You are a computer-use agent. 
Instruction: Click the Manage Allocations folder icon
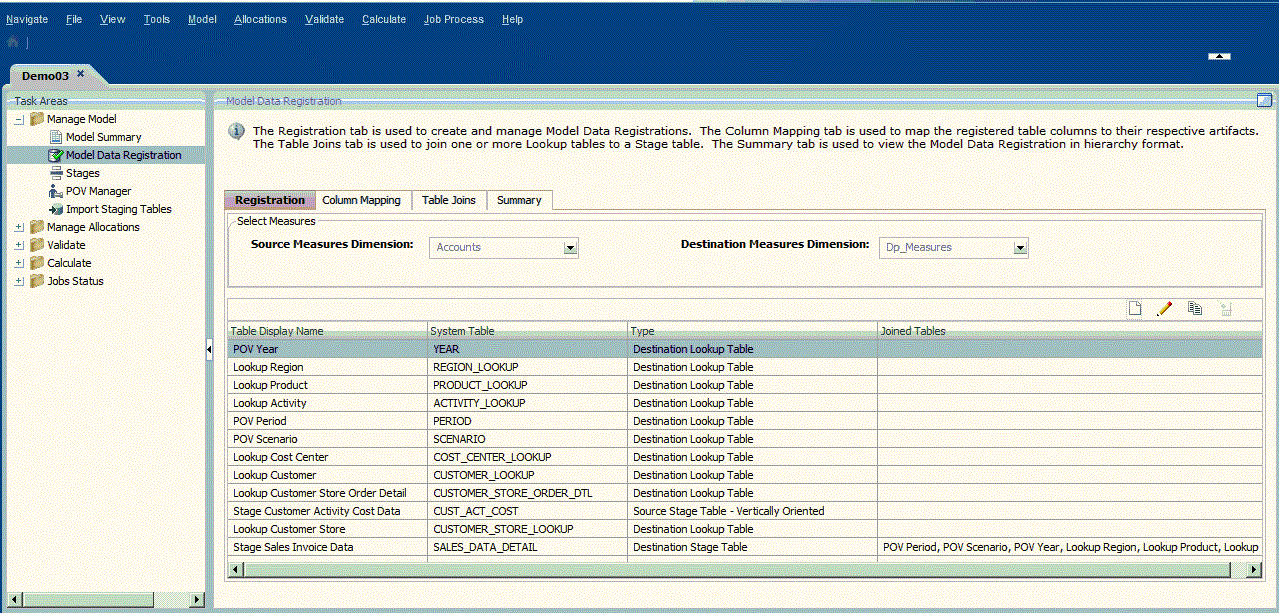pos(37,227)
